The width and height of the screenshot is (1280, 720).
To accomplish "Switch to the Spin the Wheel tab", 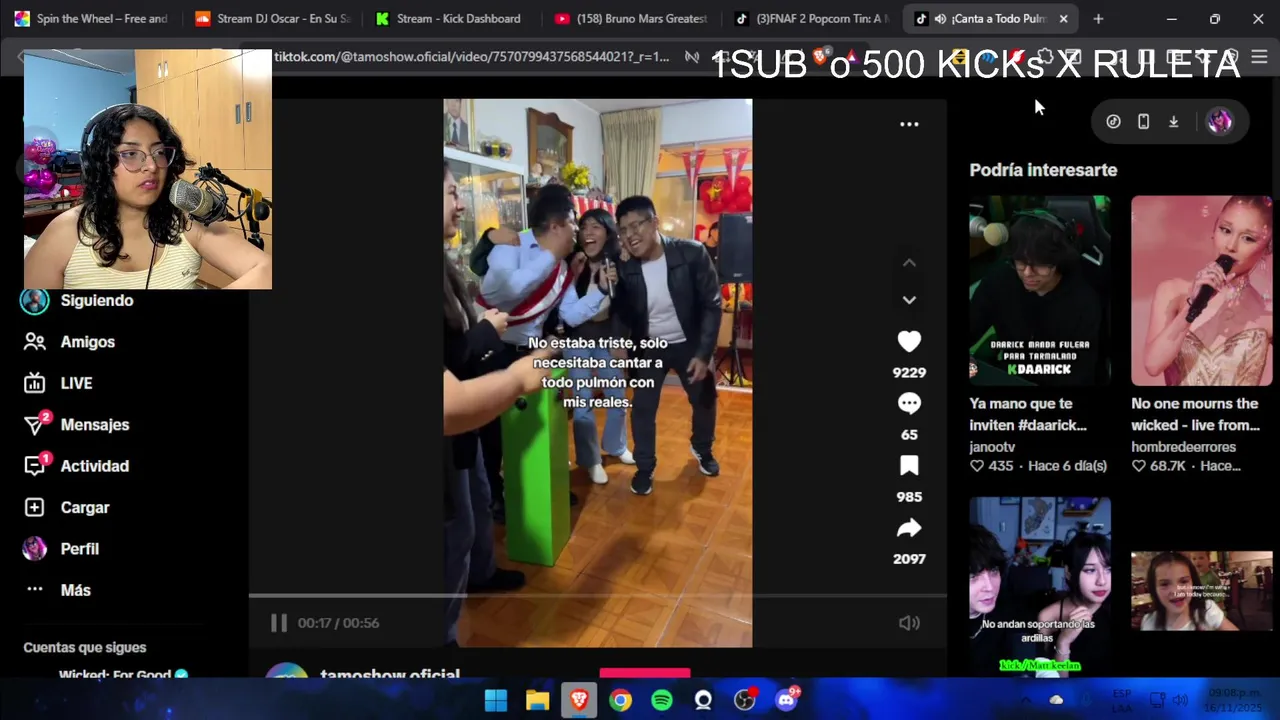I will (90, 19).
